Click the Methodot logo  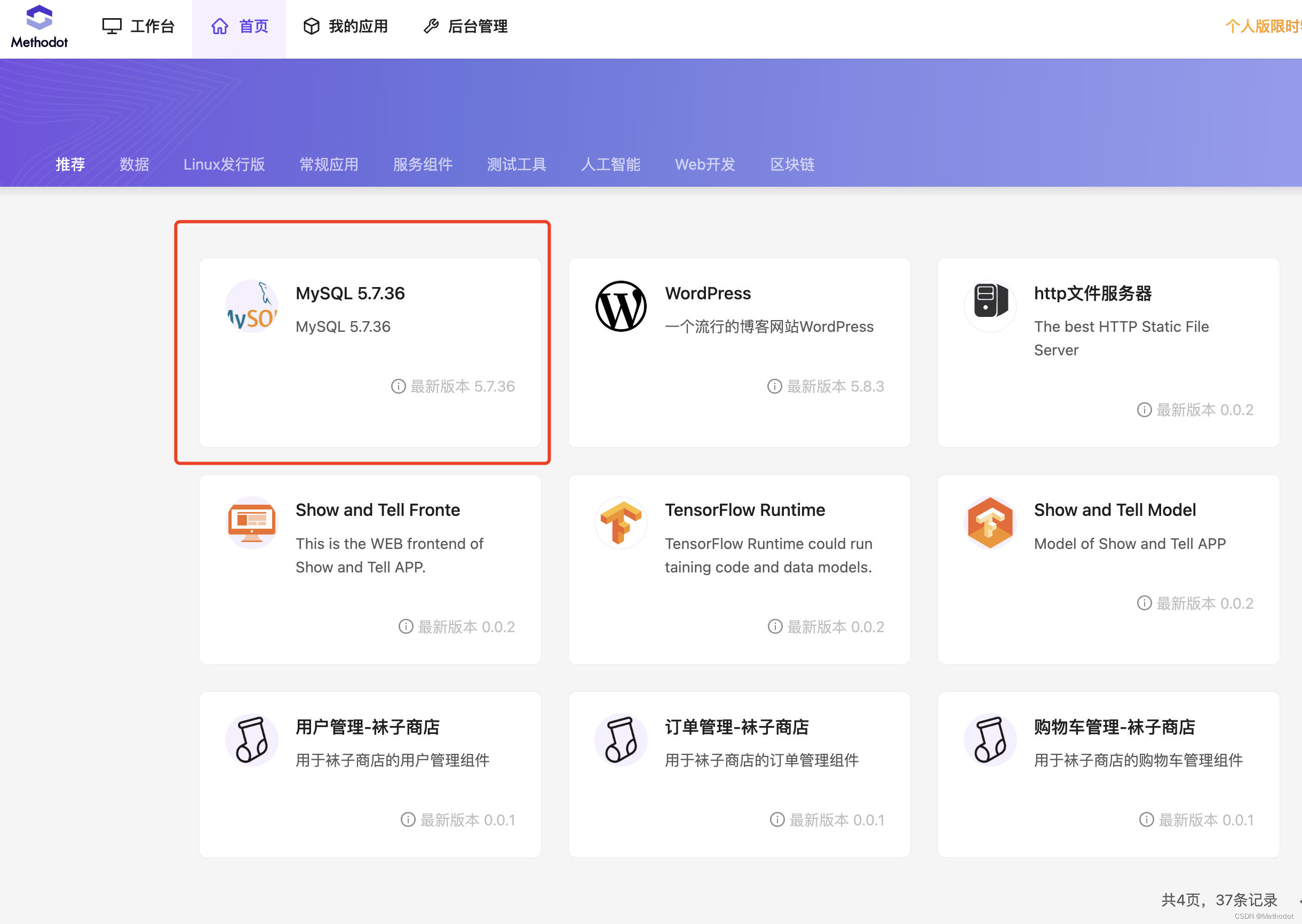(x=39, y=27)
